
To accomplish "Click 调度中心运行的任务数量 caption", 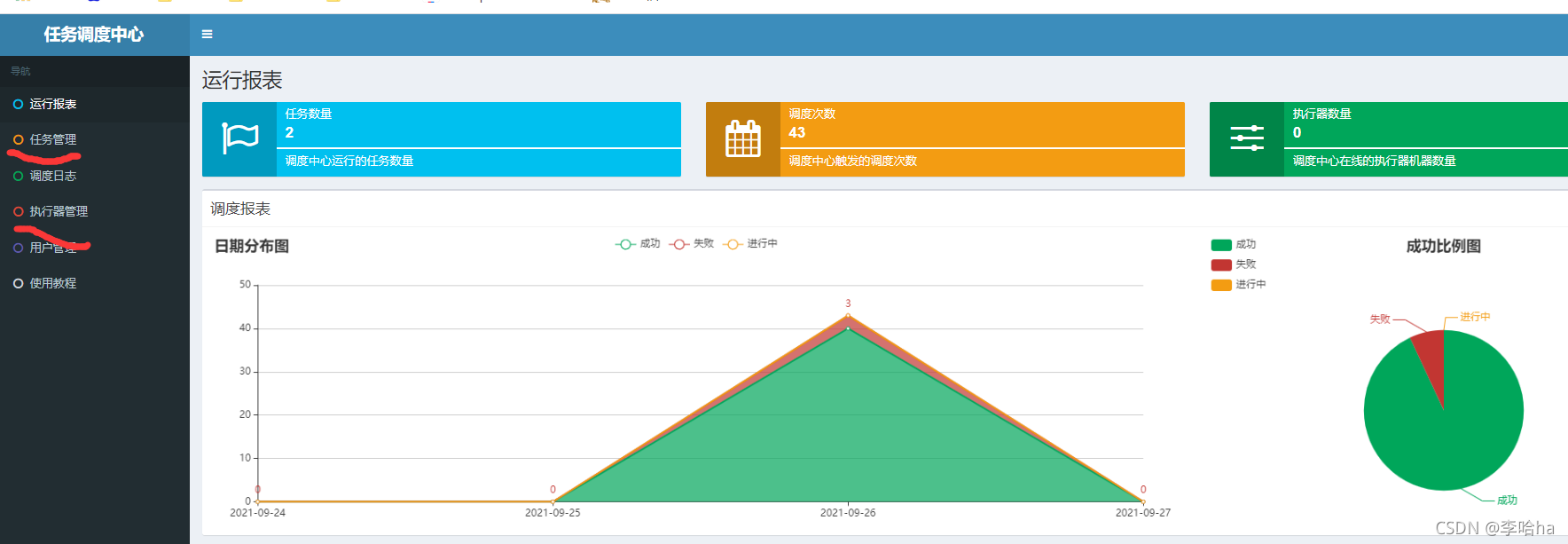I will click(349, 161).
